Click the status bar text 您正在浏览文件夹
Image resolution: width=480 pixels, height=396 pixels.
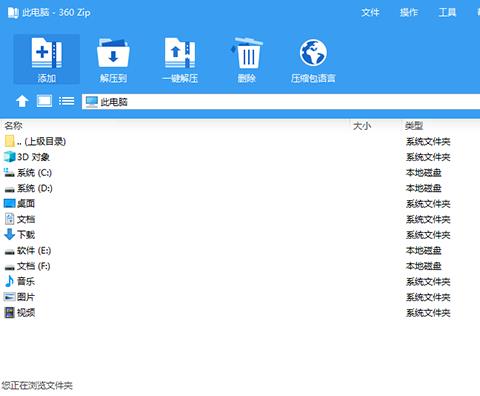pyautogui.click(x=37, y=386)
